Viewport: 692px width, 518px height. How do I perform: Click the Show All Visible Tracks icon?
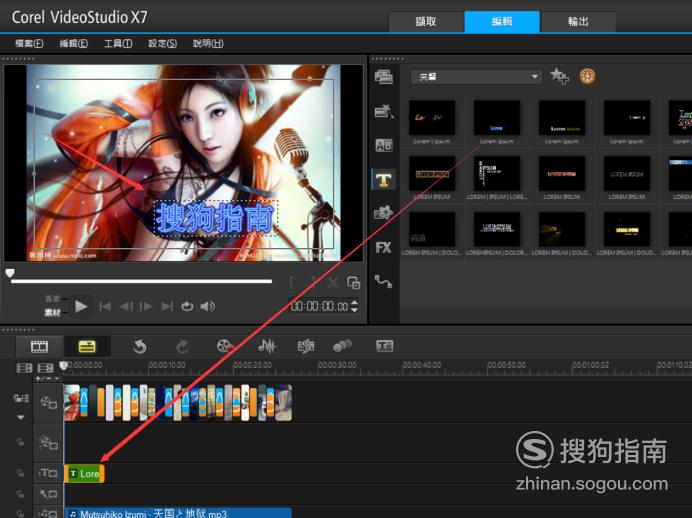pyautogui.click(x=24, y=368)
